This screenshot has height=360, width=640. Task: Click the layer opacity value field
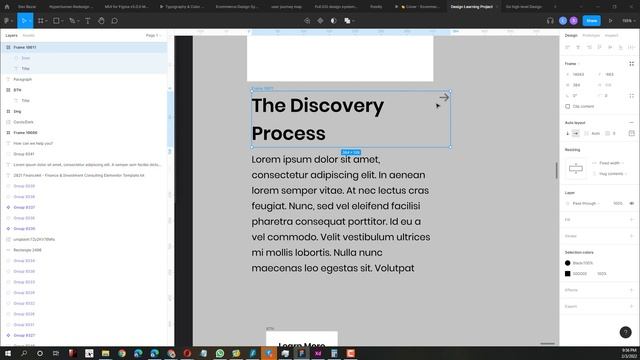618,203
